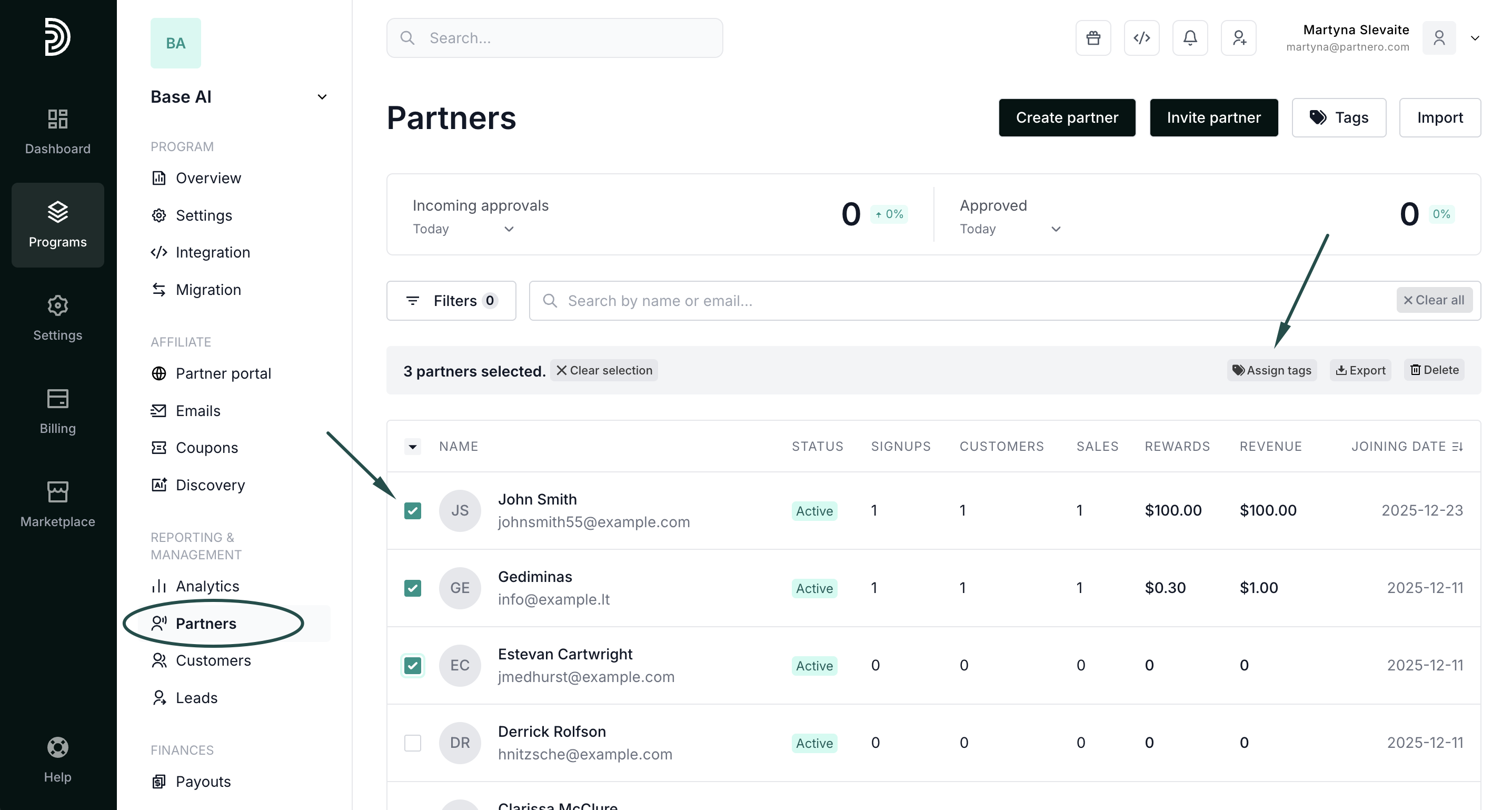Open Marketplace in the left sidebar

point(57,504)
